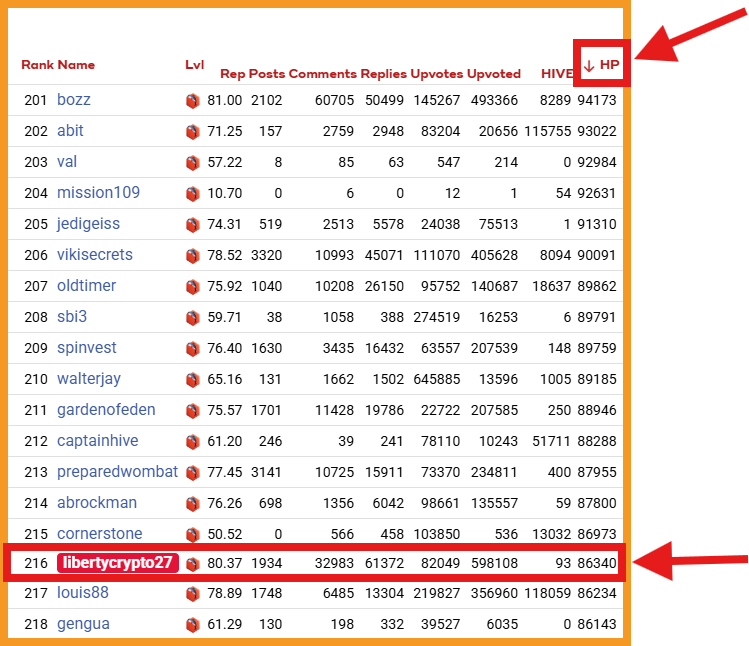
Task: Open the walterjay profile link
Action: [x=89, y=379]
